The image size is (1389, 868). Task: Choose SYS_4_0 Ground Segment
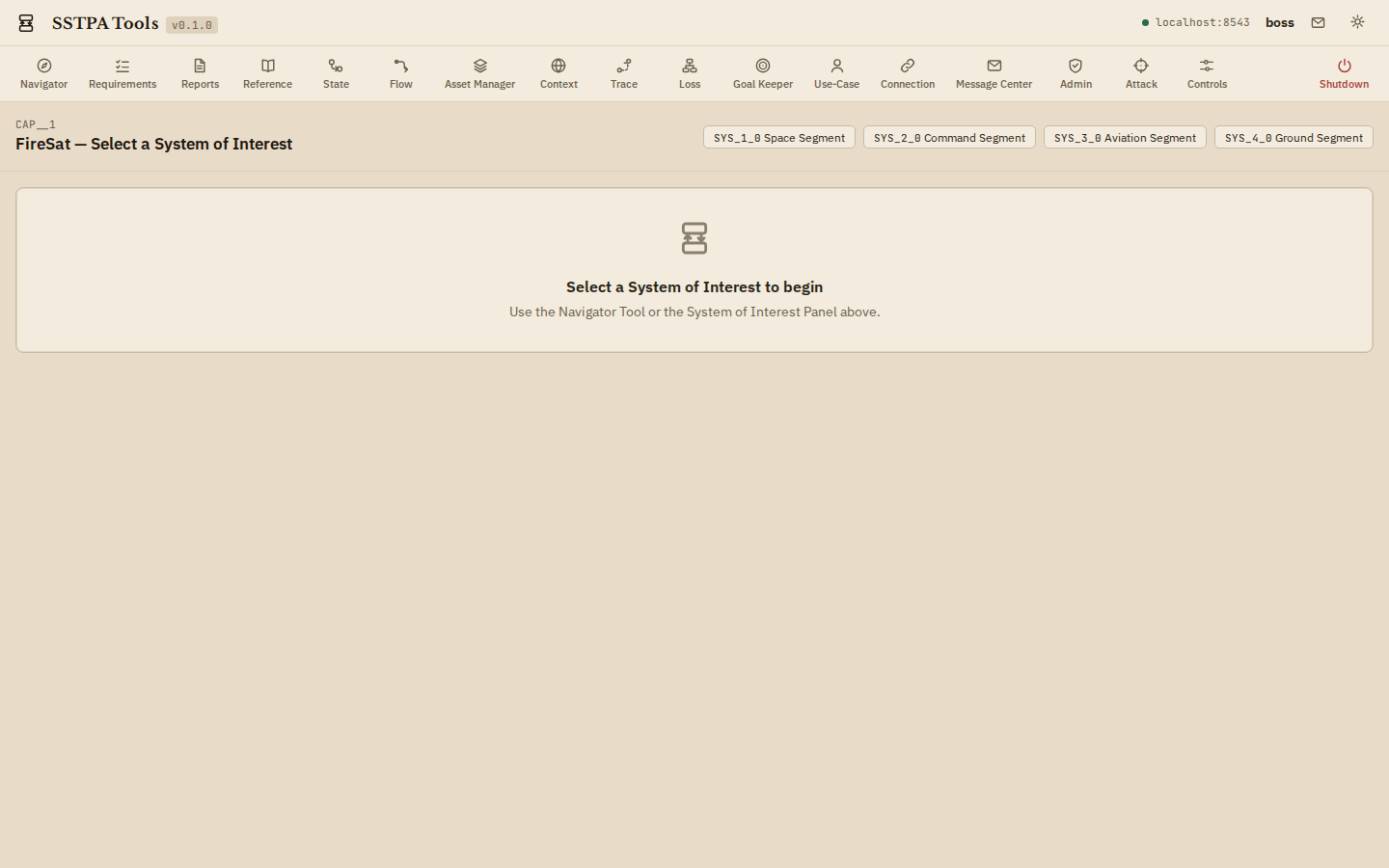pyautogui.click(x=1294, y=137)
